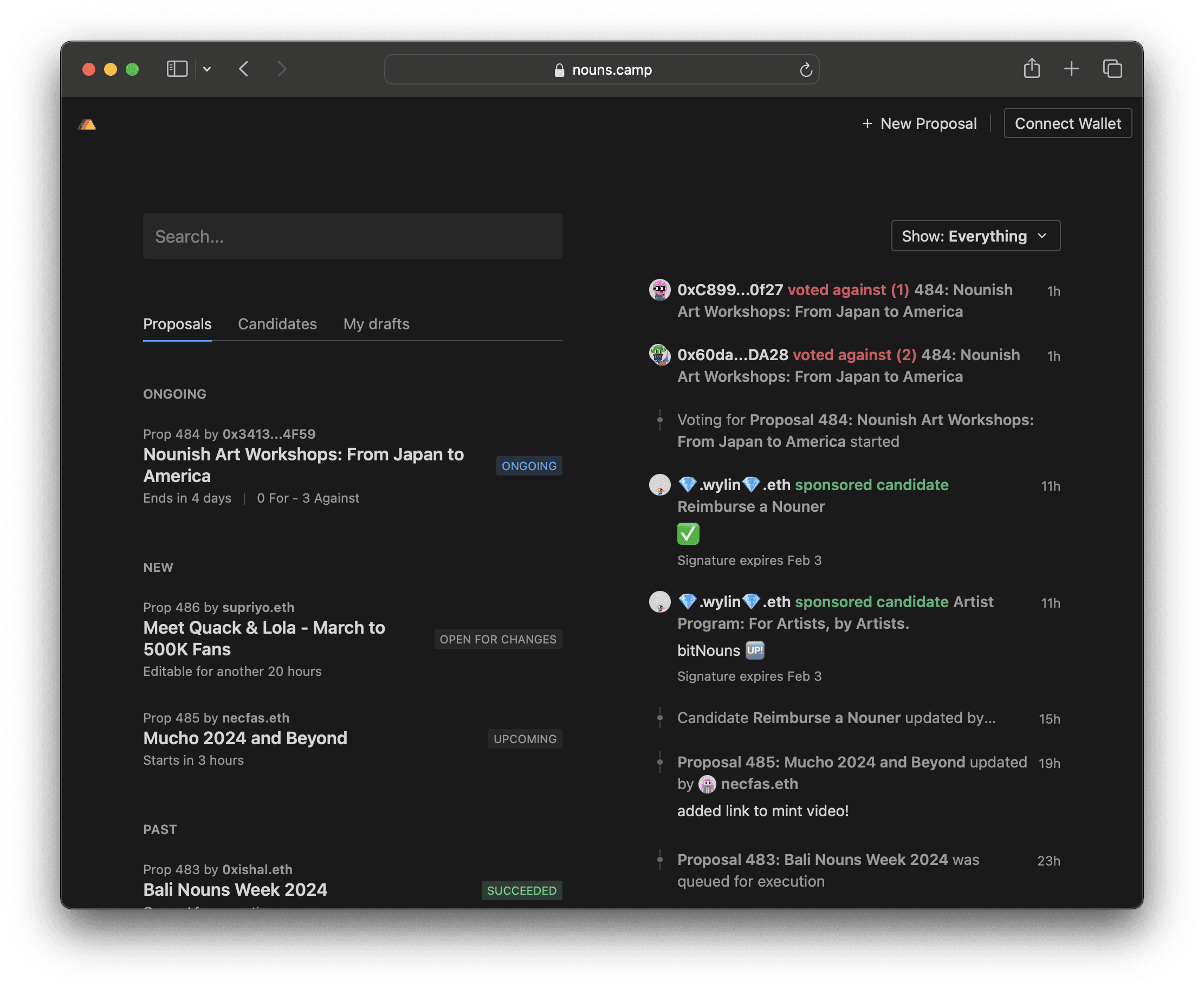1204x989 pixels.
Task: Create a New Proposal
Action: coord(919,123)
